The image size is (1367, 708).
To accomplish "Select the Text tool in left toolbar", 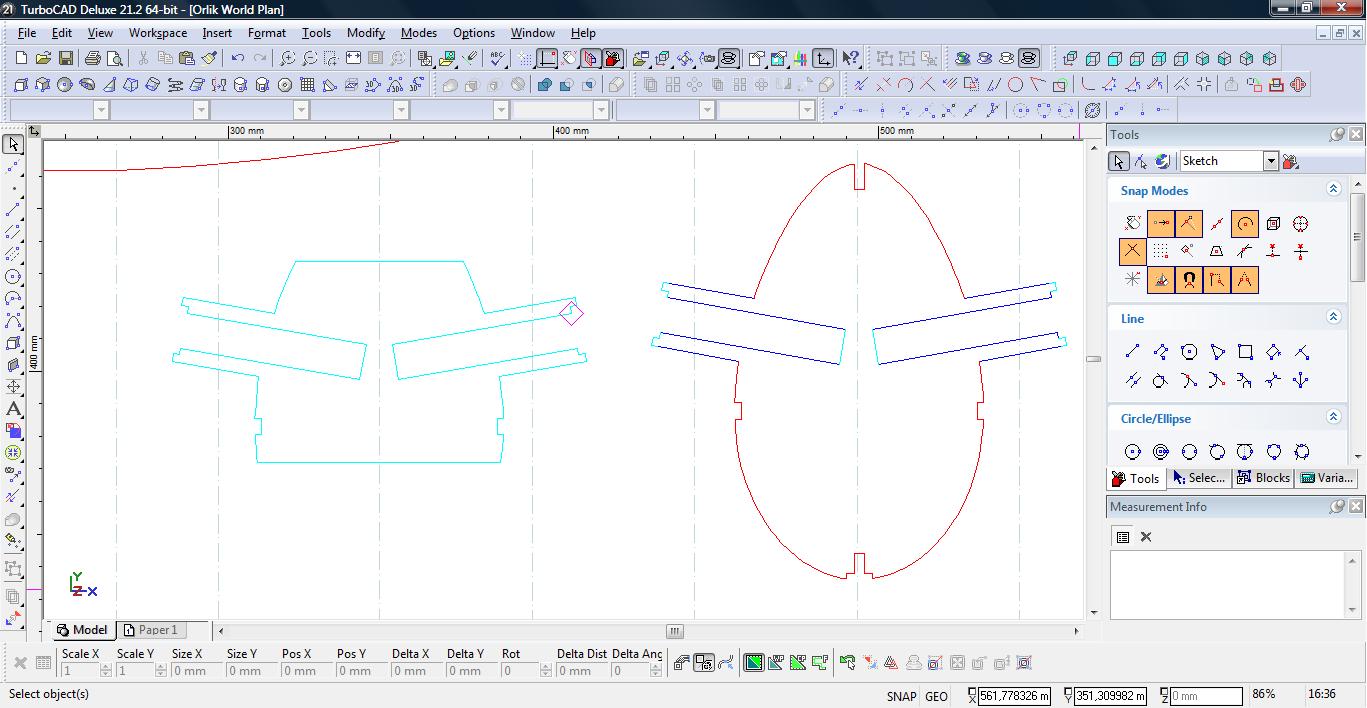I will pyautogui.click(x=13, y=409).
